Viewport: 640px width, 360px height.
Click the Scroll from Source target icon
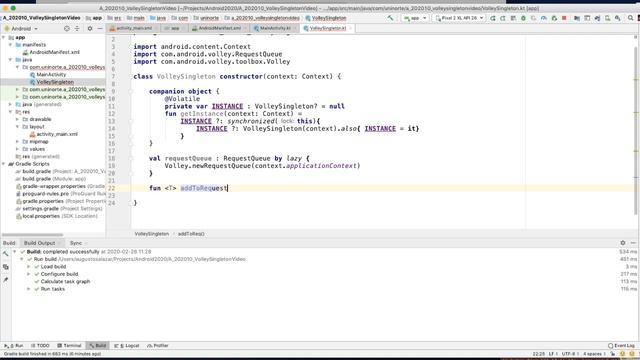[x=67, y=29]
